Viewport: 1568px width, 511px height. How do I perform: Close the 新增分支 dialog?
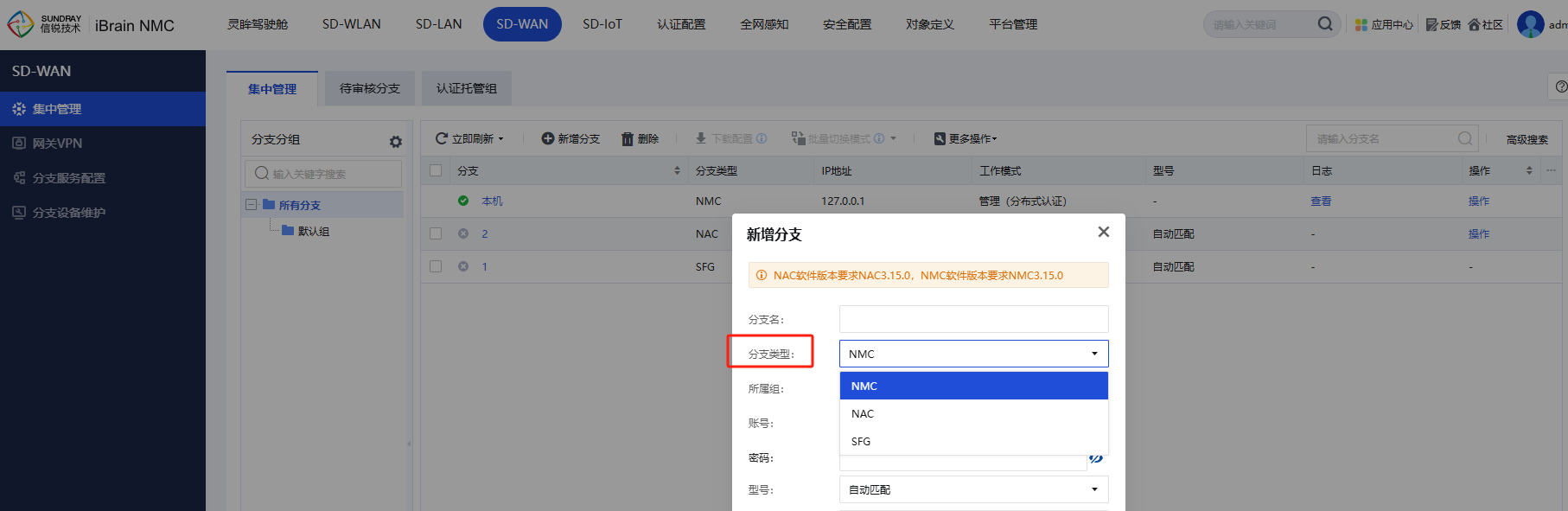1103,232
